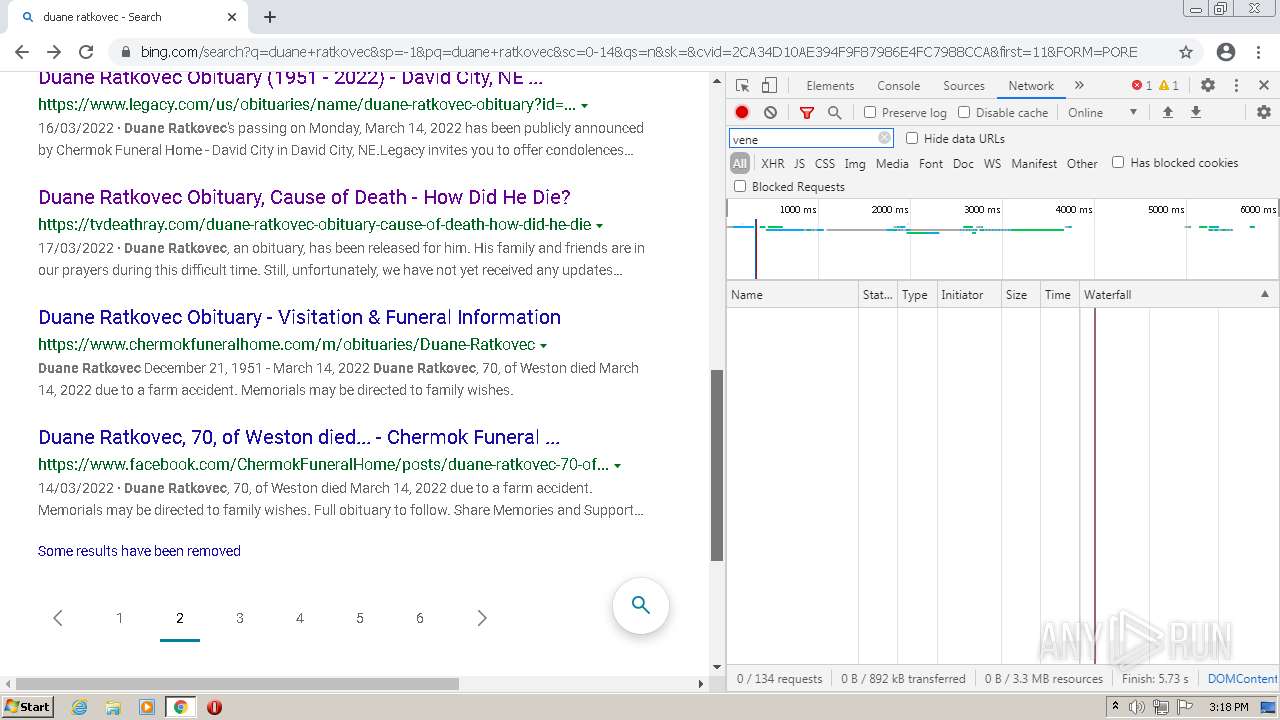The height and width of the screenshot is (720, 1280).
Task: Expand facebook.com result URL dropdown arrow
Action: 617,465
